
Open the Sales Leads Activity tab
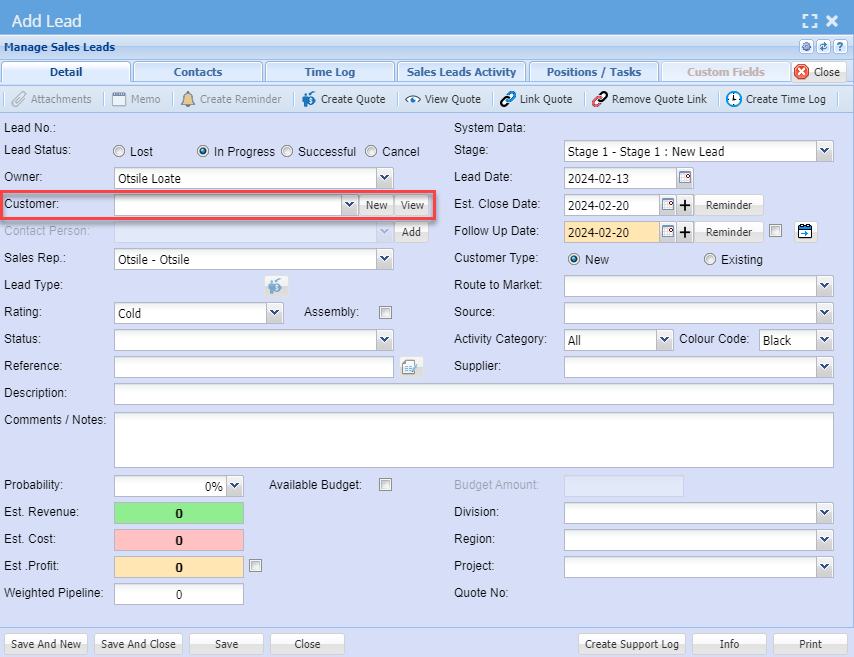click(x=461, y=72)
